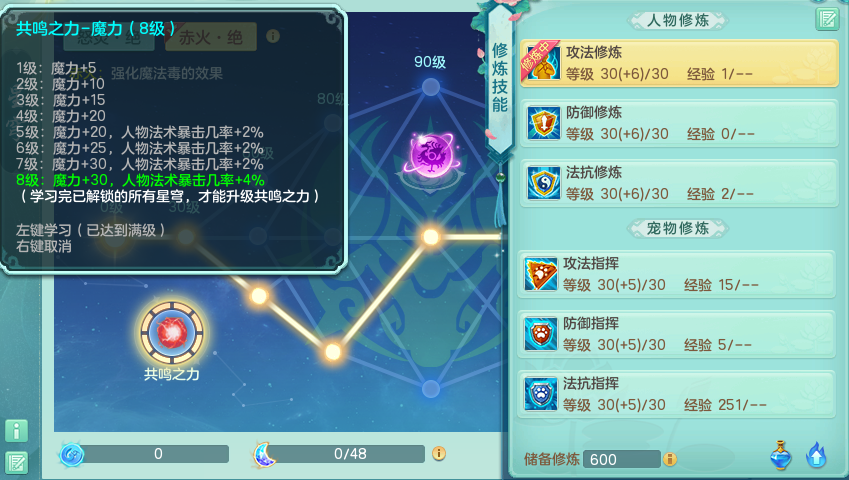Click the 攻法修炼 skill icon
The image size is (849, 480).
(x=541, y=62)
